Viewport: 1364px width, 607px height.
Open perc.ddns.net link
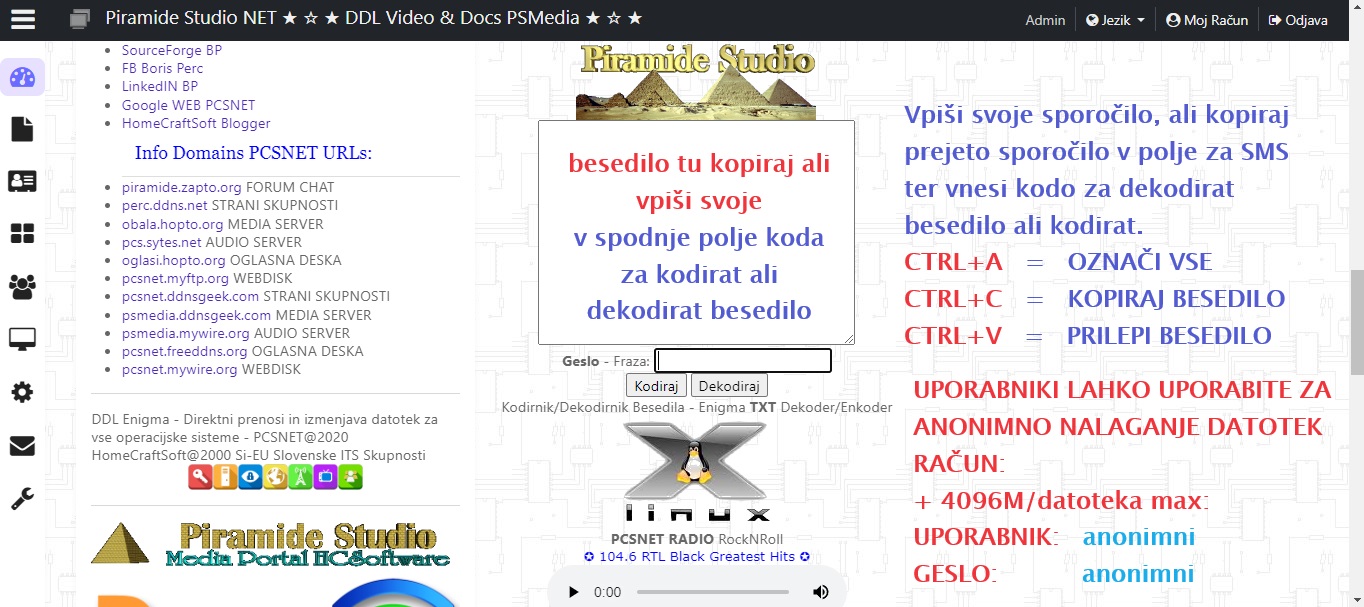coord(165,205)
